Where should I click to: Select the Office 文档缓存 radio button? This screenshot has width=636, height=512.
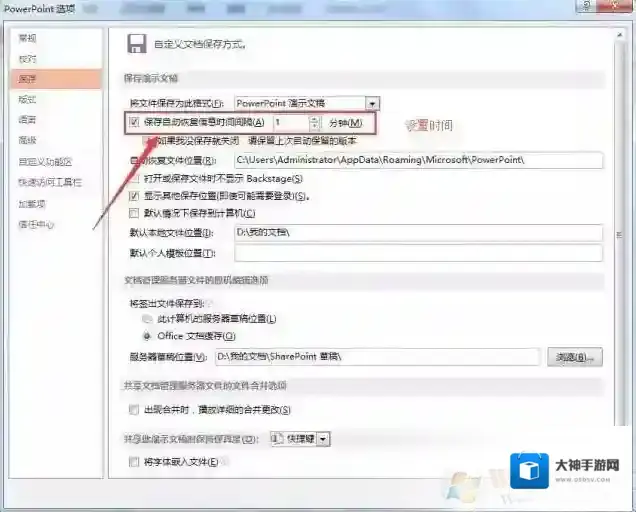[x=148, y=336]
